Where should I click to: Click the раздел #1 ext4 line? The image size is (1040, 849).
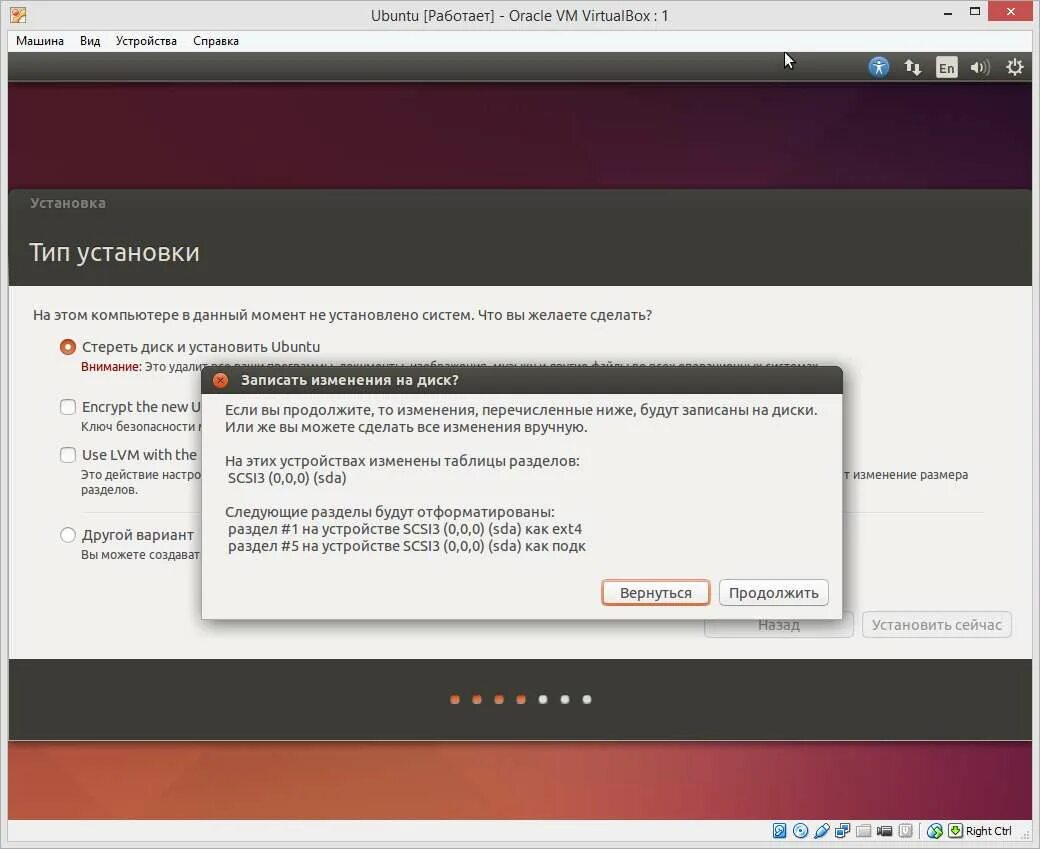(x=405, y=529)
